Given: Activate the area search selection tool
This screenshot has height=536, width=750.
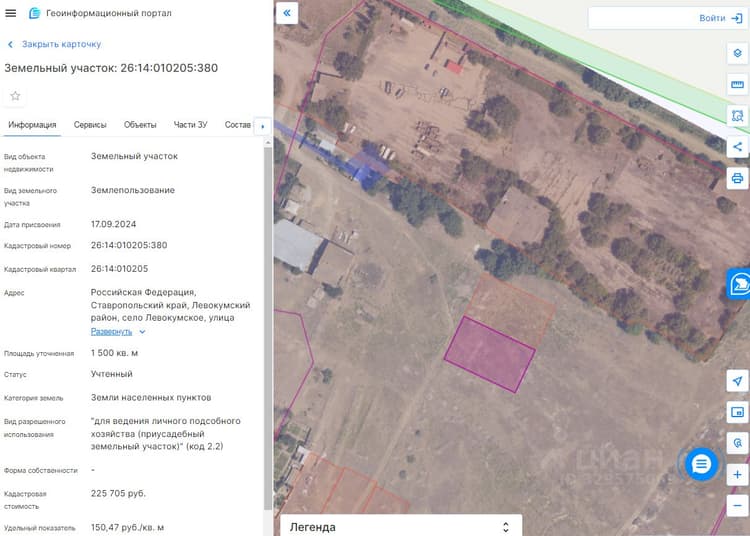Looking at the screenshot, I should click(x=737, y=116).
